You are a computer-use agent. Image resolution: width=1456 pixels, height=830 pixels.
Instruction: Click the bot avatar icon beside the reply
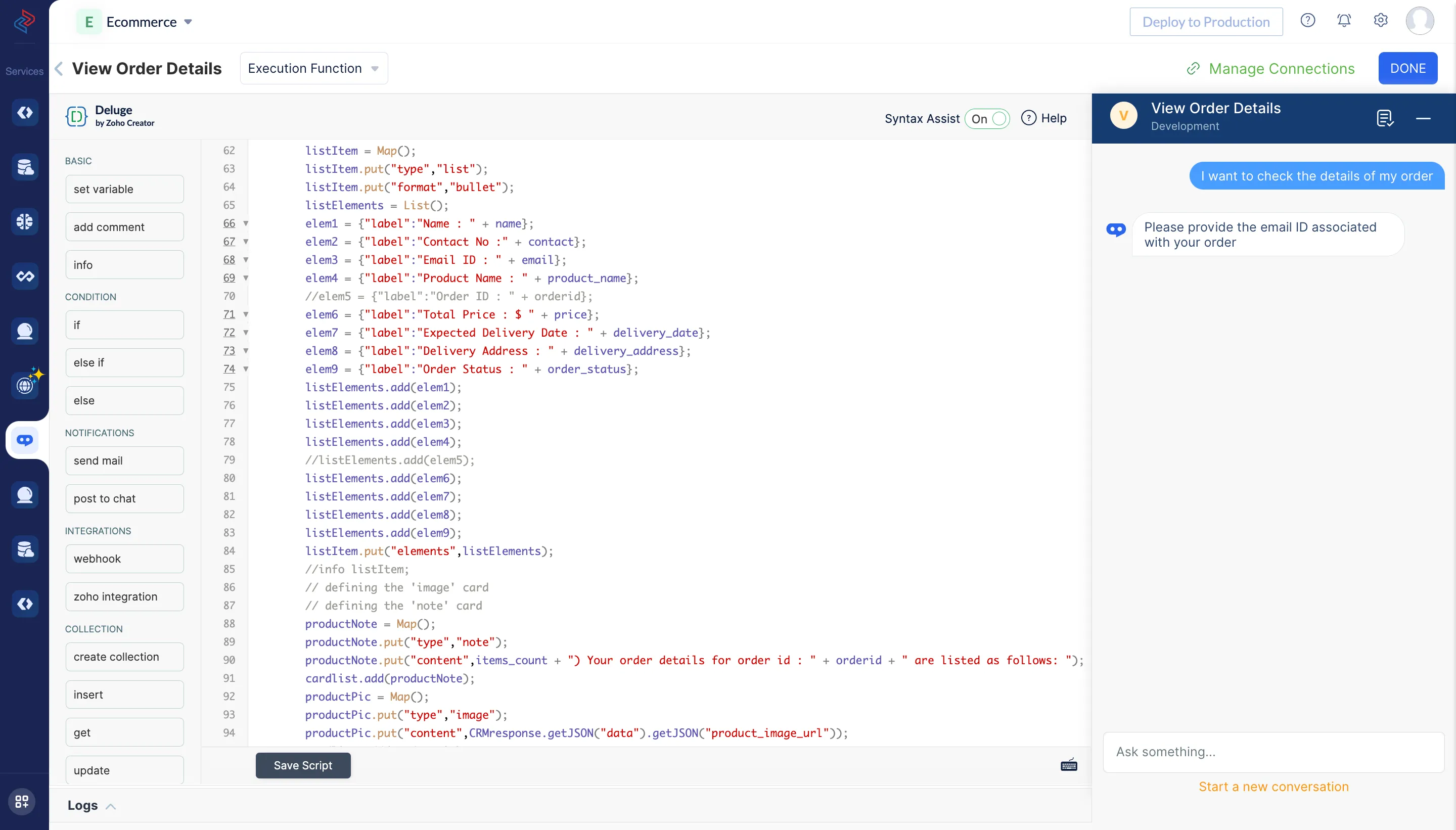(x=1116, y=229)
